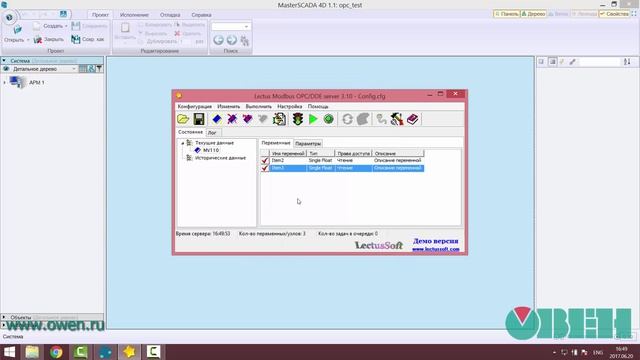Click the search forward arrow button
Viewport: 640px width, 360px height.
coord(231,40)
